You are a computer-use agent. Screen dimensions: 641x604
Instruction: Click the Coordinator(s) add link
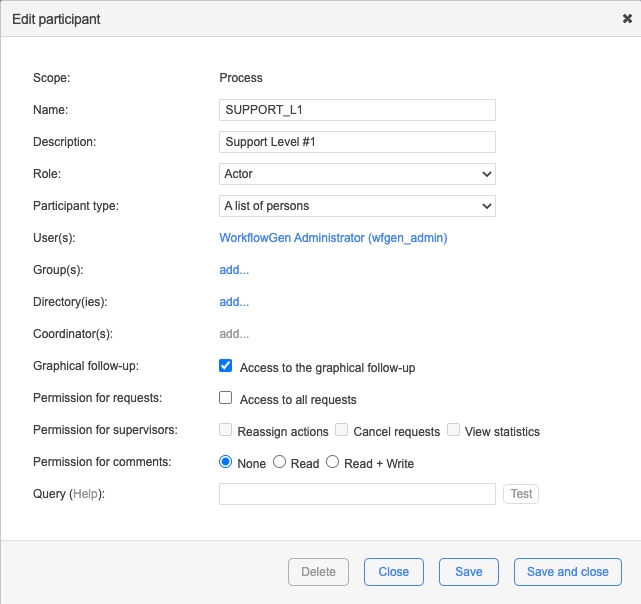pyautogui.click(x=234, y=334)
